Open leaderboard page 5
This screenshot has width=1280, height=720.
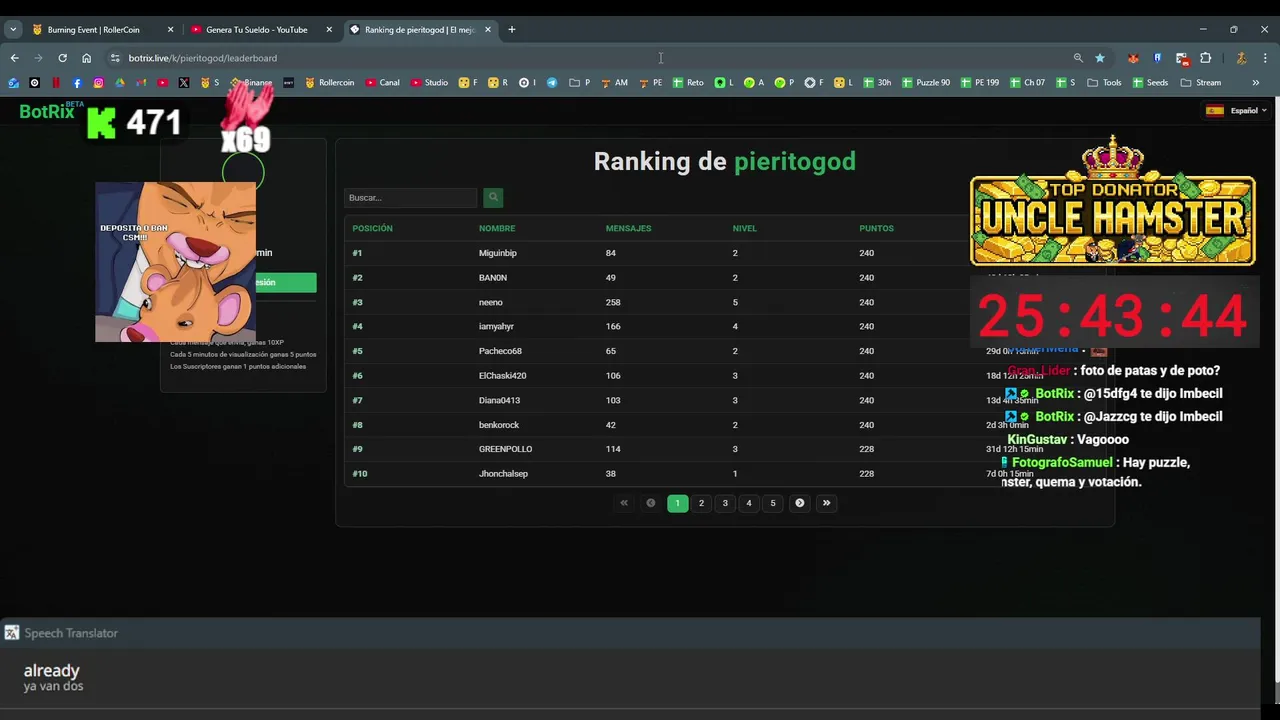point(773,503)
